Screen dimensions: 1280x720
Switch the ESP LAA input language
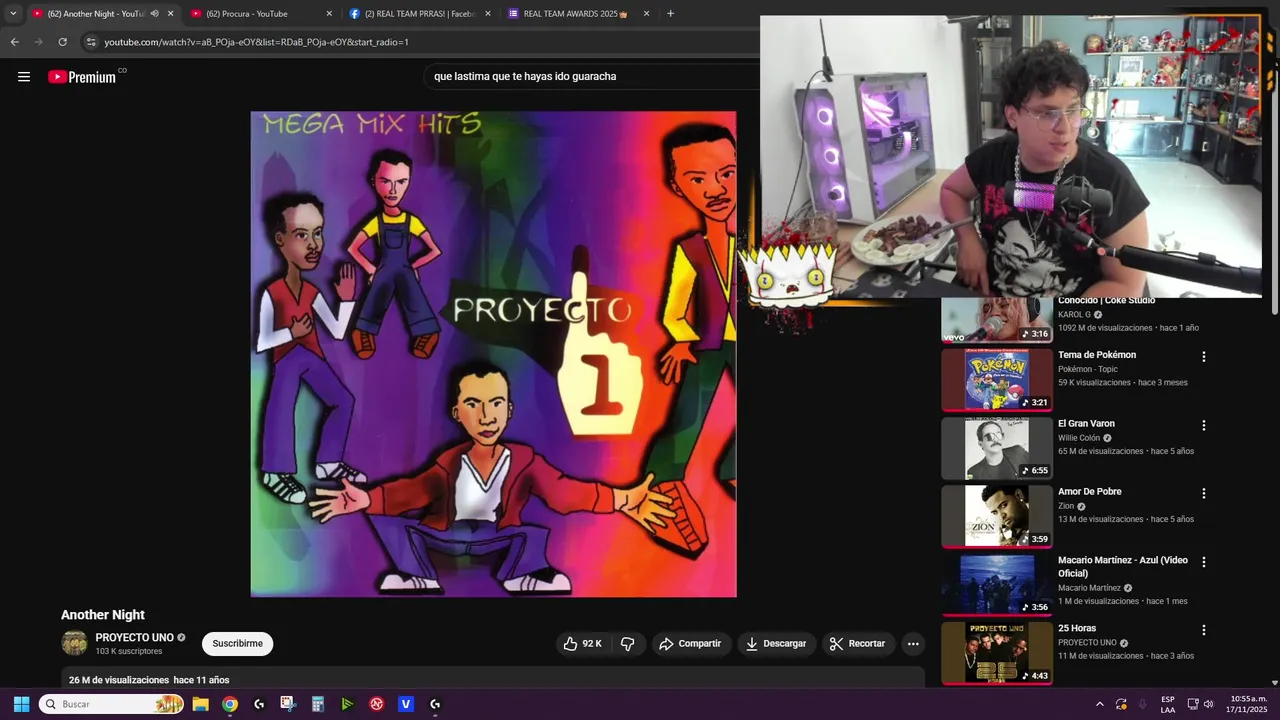tap(1168, 704)
